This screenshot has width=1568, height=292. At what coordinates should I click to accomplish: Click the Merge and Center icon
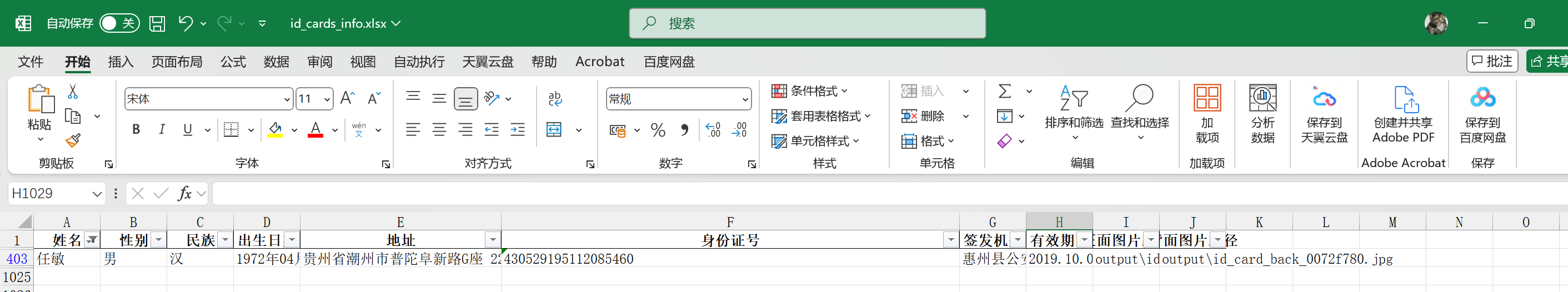point(554,129)
